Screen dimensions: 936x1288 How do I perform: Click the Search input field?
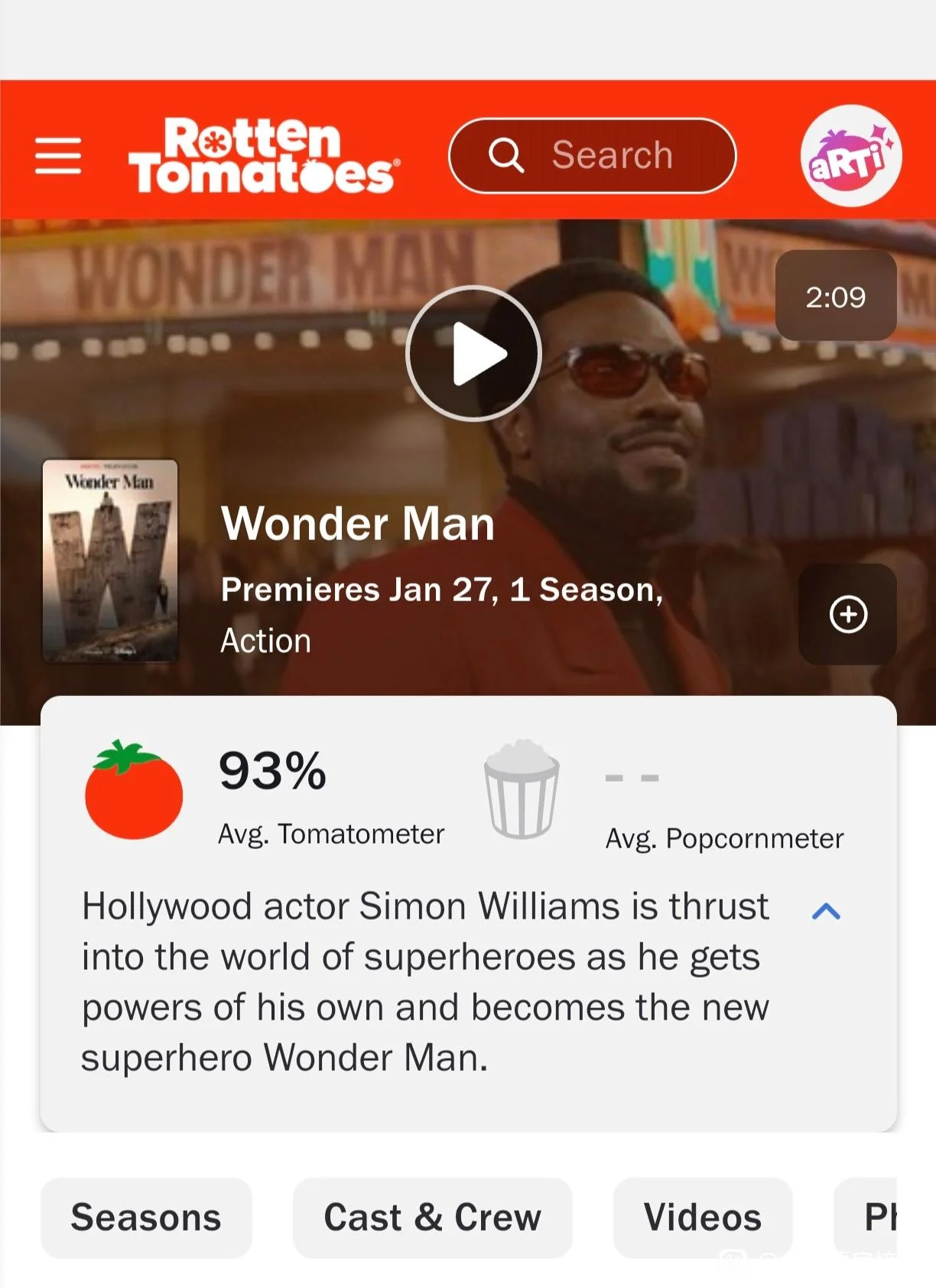click(x=593, y=155)
